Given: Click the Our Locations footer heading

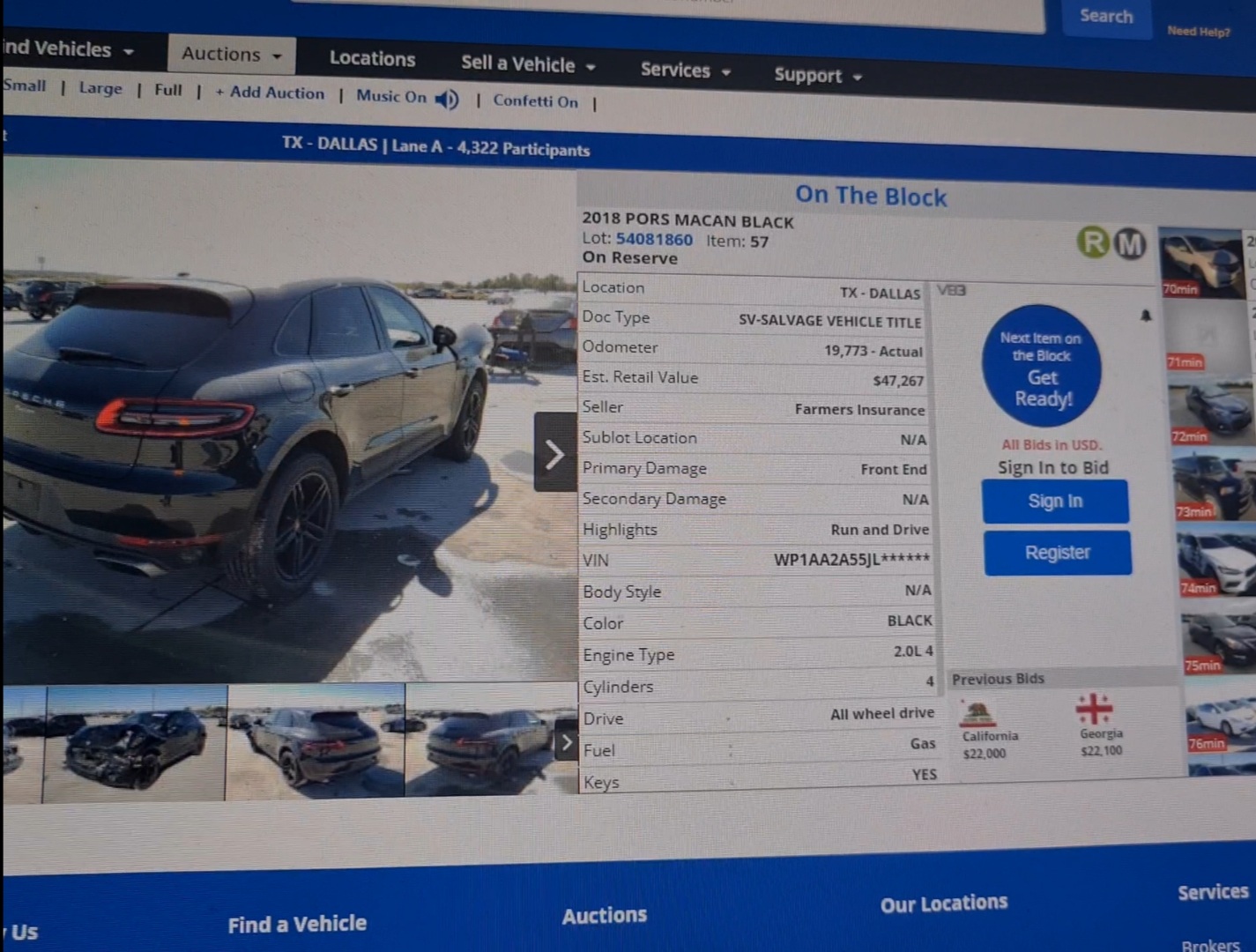Looking at the screenshot, I should click(944, 904).
